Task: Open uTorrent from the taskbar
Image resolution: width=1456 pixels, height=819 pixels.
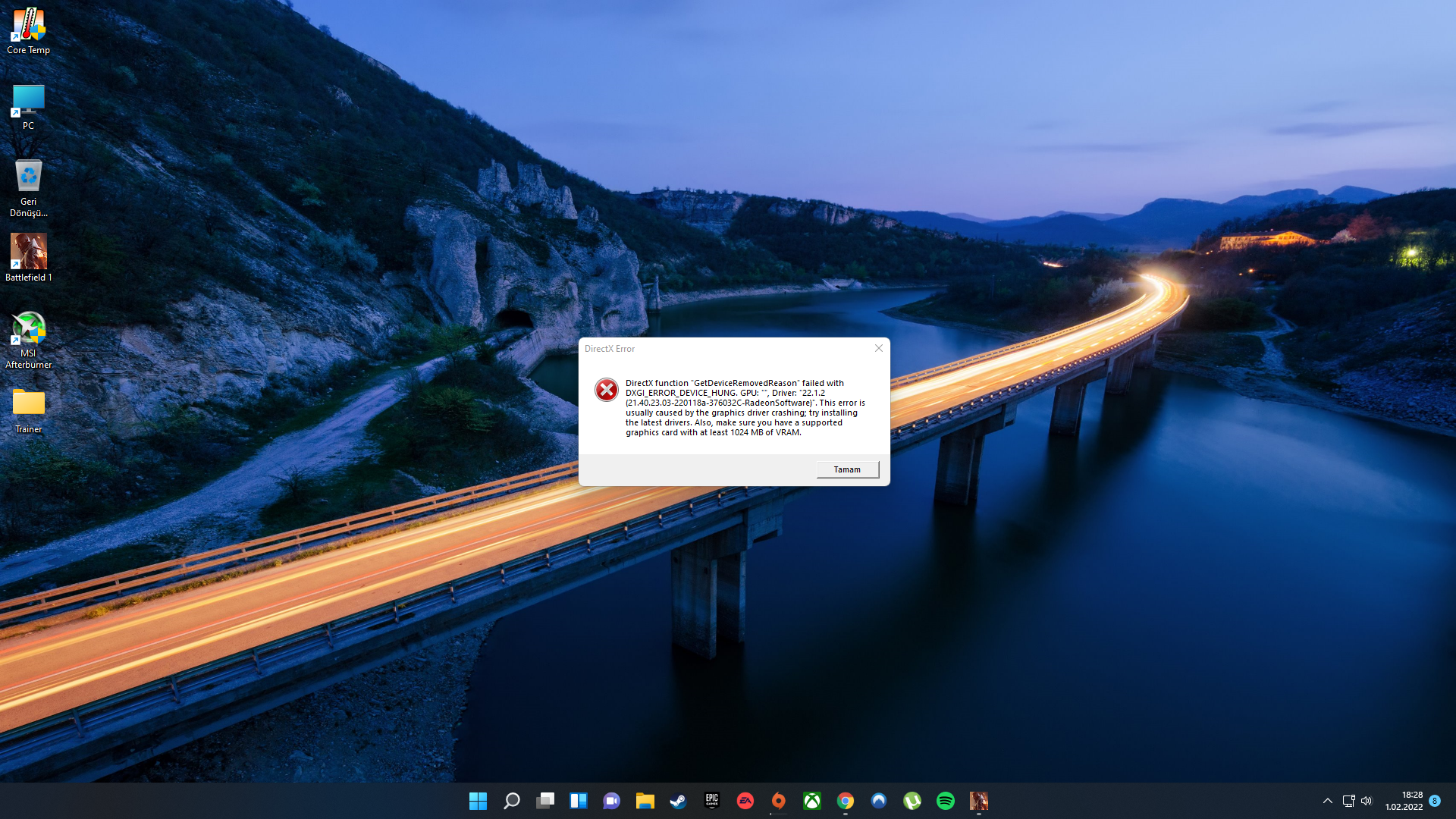Action: click(x=912, y=801)
